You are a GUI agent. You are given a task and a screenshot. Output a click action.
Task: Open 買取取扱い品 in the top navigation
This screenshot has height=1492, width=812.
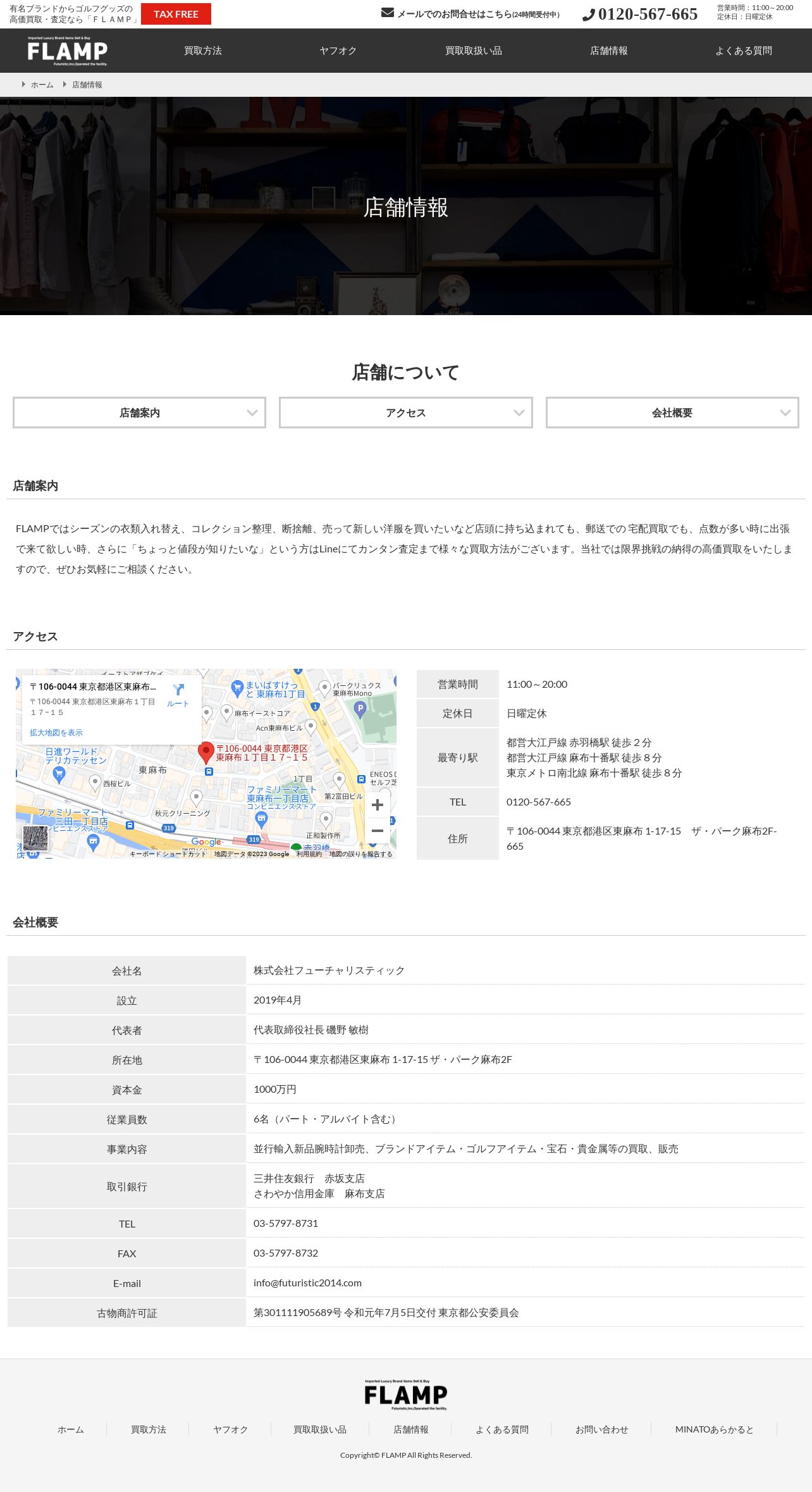[x=474, y=51]
